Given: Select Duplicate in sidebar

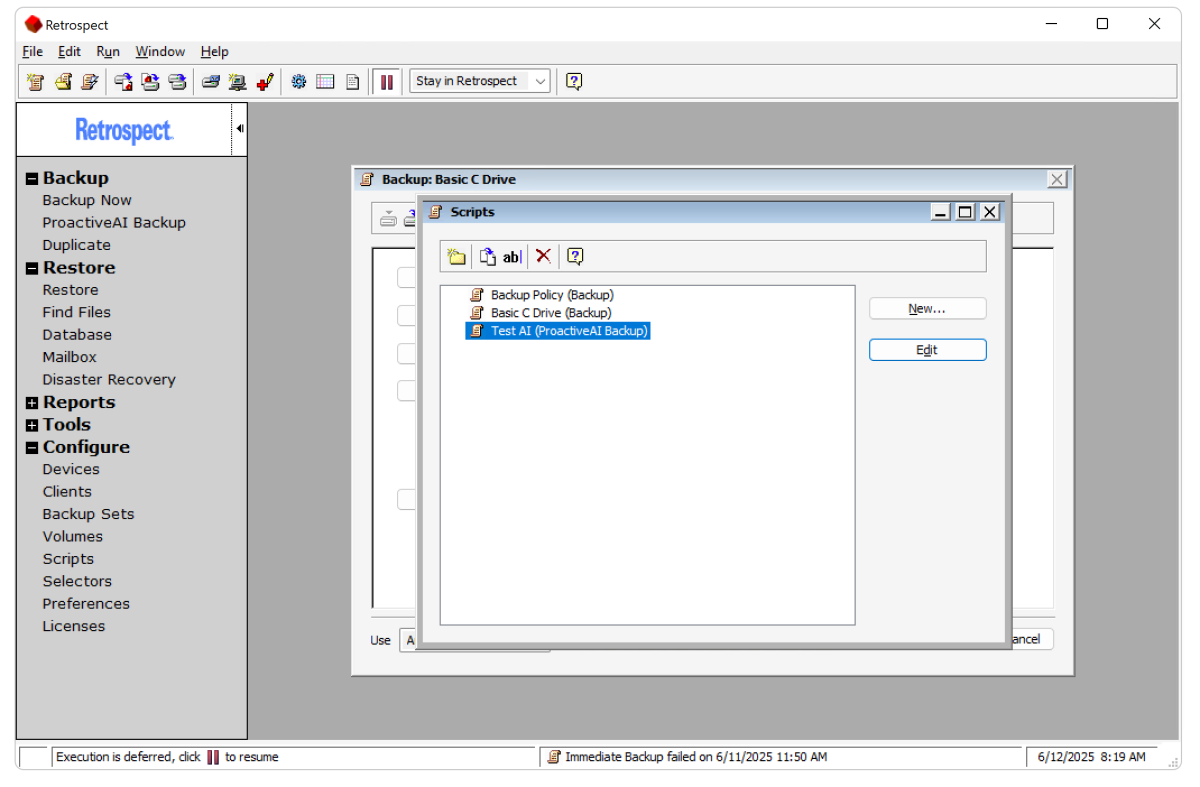Looking at the screenshot, I should [76, 245].
